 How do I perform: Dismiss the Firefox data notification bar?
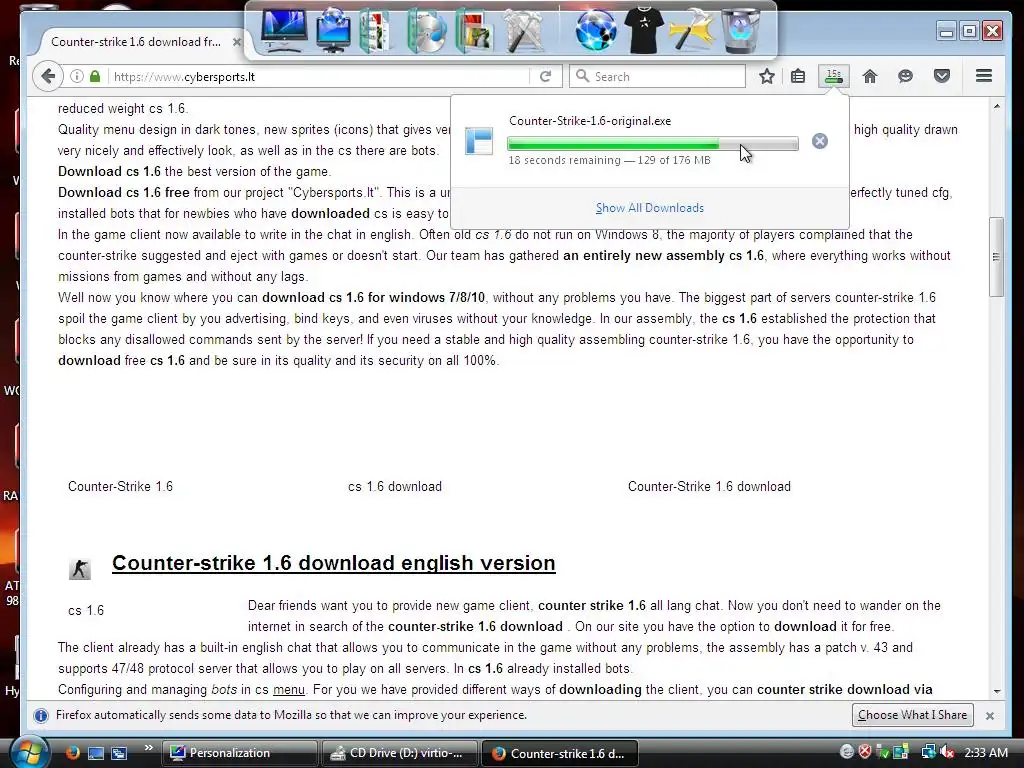(x=990, y=716)
